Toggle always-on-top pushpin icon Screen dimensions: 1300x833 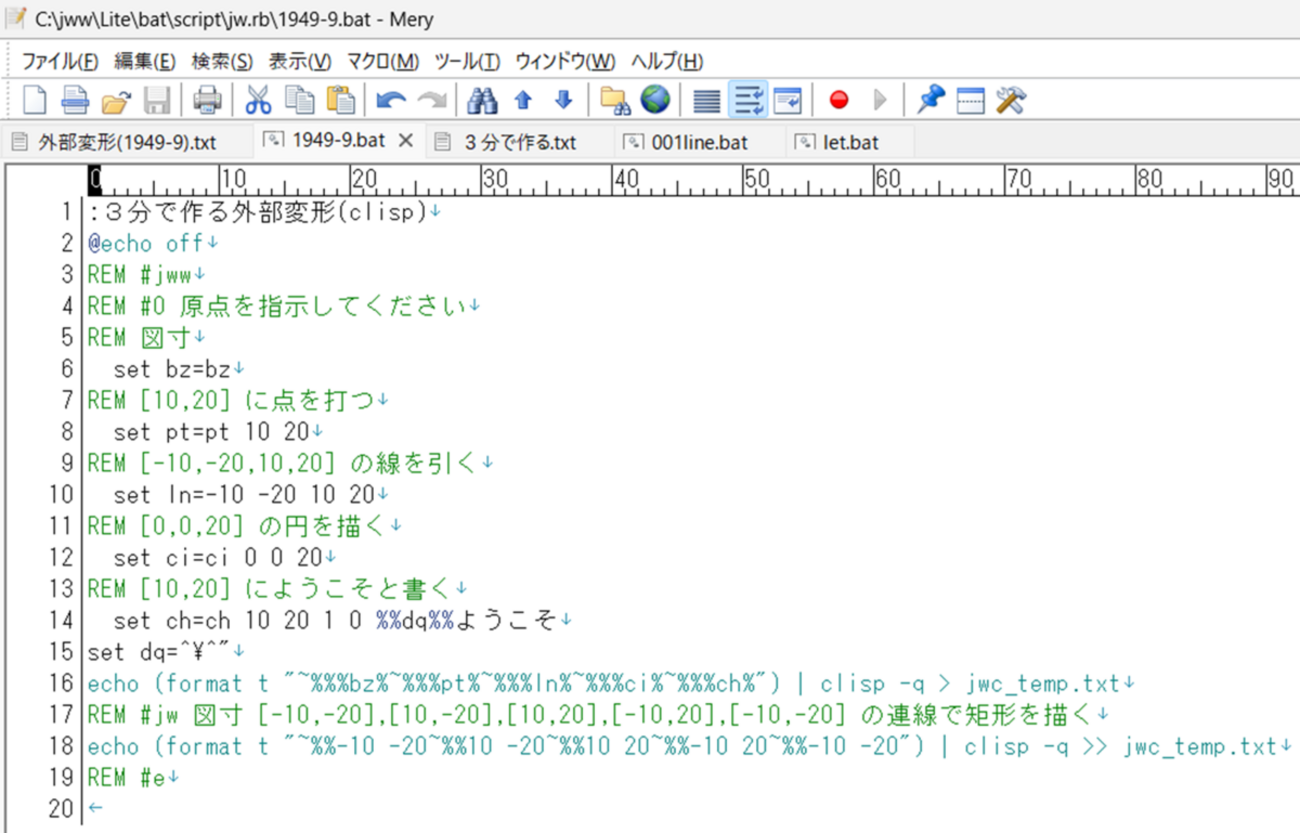point(930,100)
